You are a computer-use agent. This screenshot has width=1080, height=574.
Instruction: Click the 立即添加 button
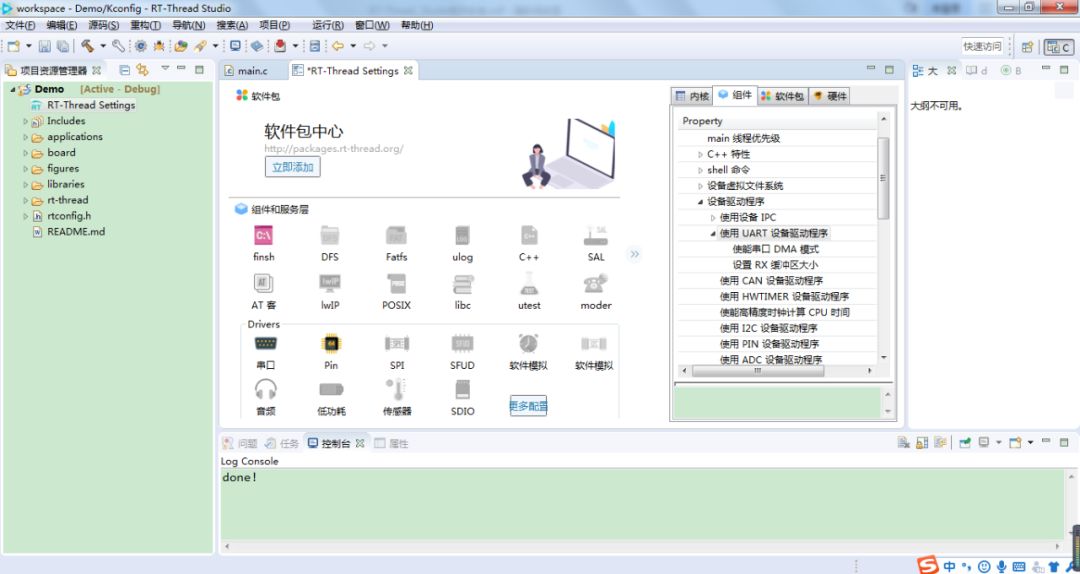pos(293,167)
